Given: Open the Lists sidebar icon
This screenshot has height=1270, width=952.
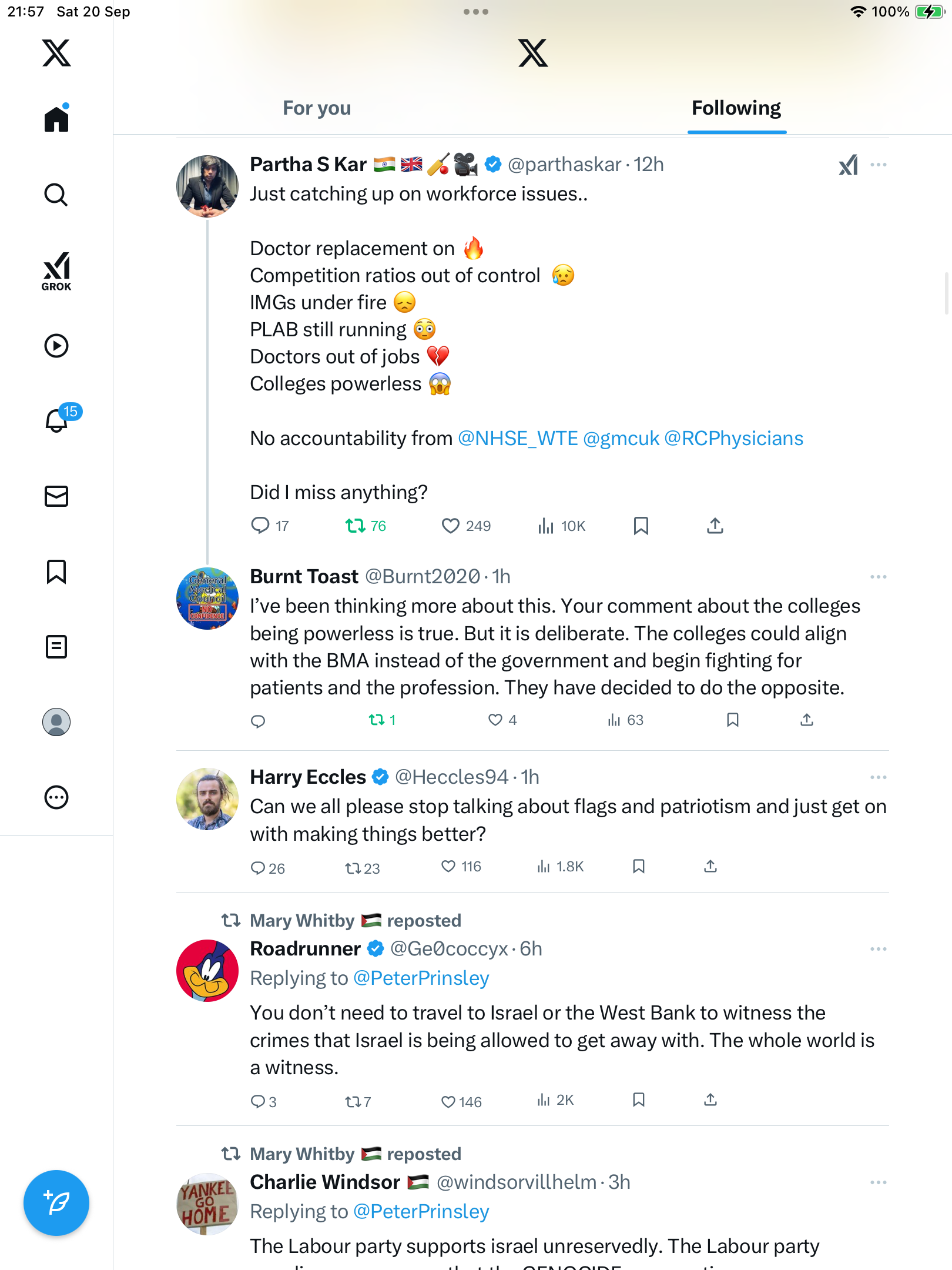Looking at the screenshot, I should coord(56,647).
